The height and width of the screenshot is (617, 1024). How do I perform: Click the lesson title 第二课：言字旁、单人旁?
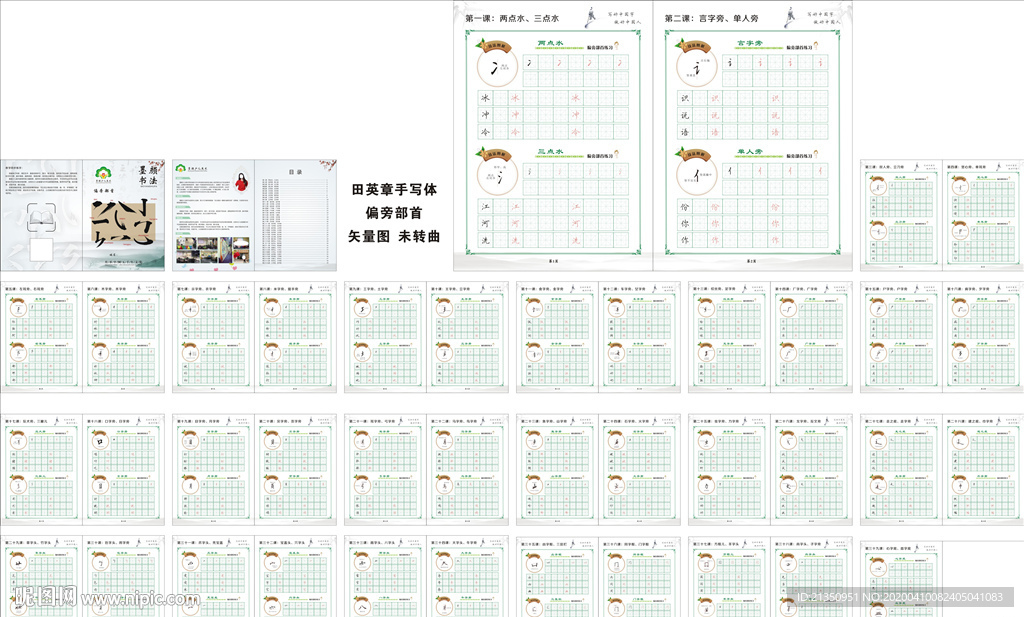[x=712, y=18]
